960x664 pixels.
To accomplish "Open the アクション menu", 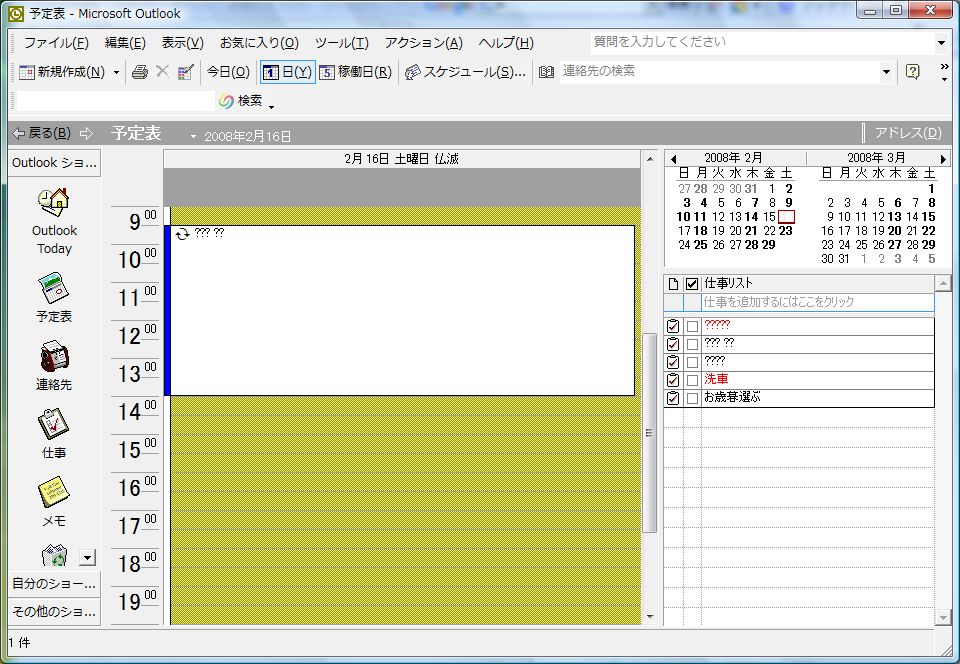I will pos(423,43).
